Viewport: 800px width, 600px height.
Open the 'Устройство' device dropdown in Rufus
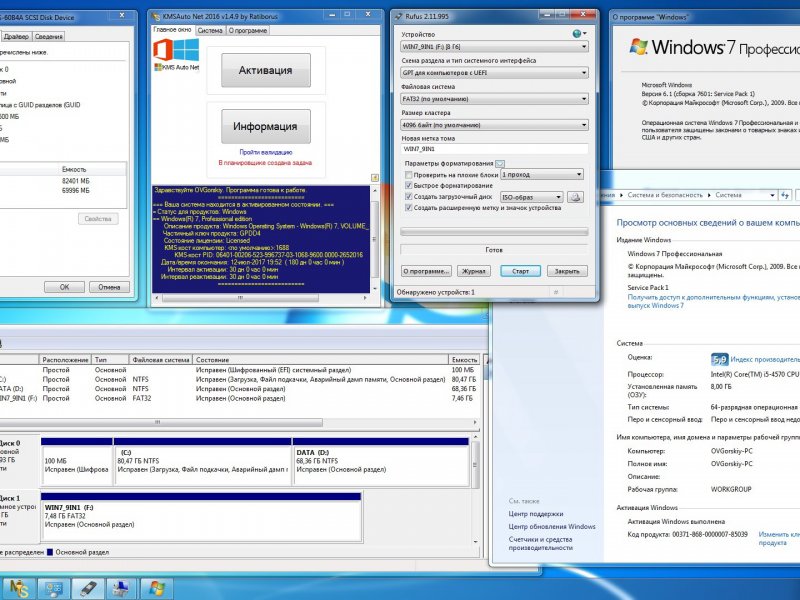pyautogui.click(x=494, y=46)
